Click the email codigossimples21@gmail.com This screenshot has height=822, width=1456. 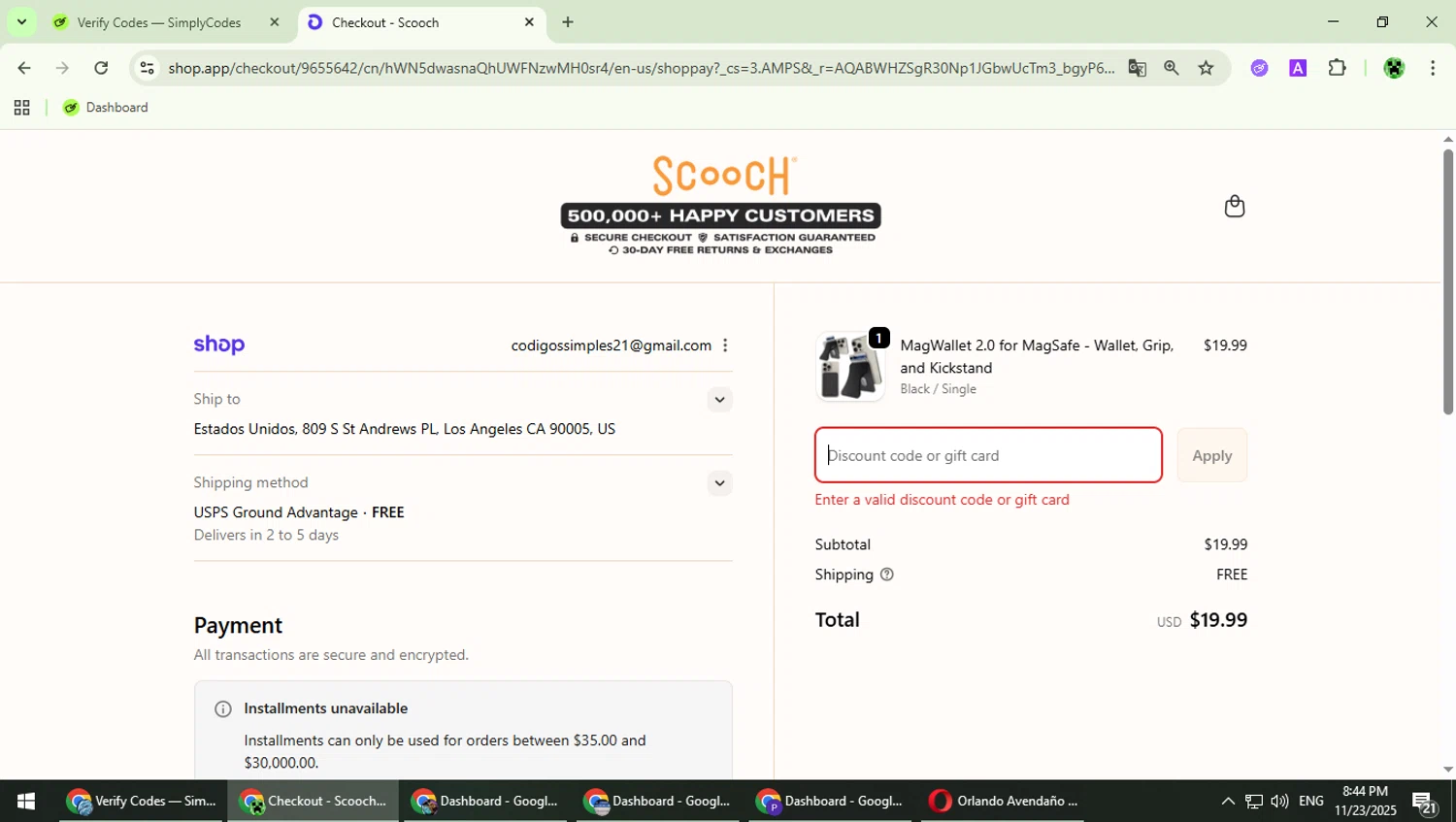point(612,345)
